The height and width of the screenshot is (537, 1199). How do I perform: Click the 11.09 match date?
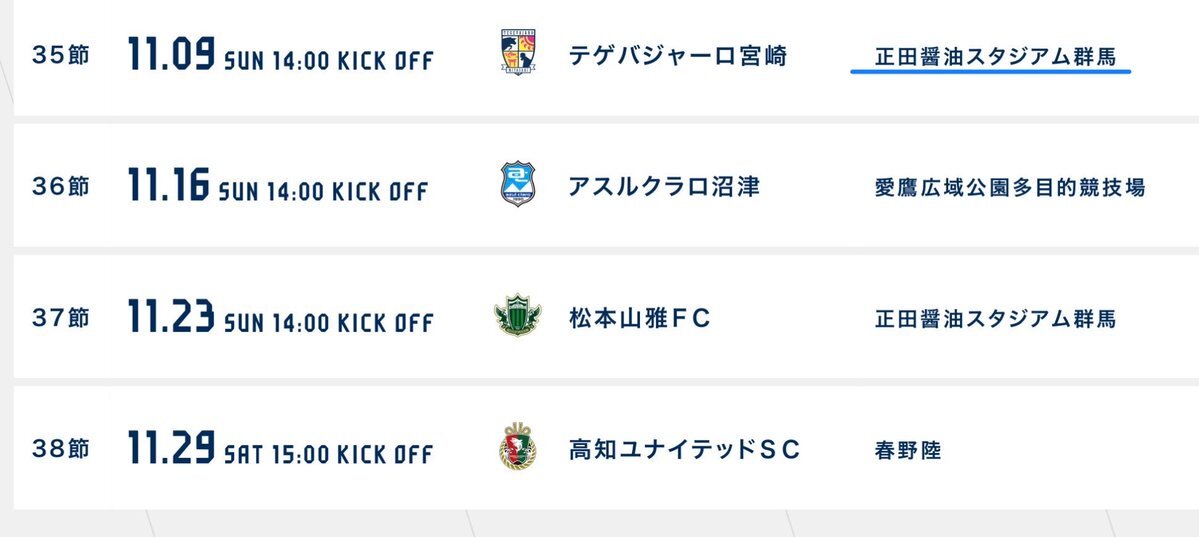[171, 56]
